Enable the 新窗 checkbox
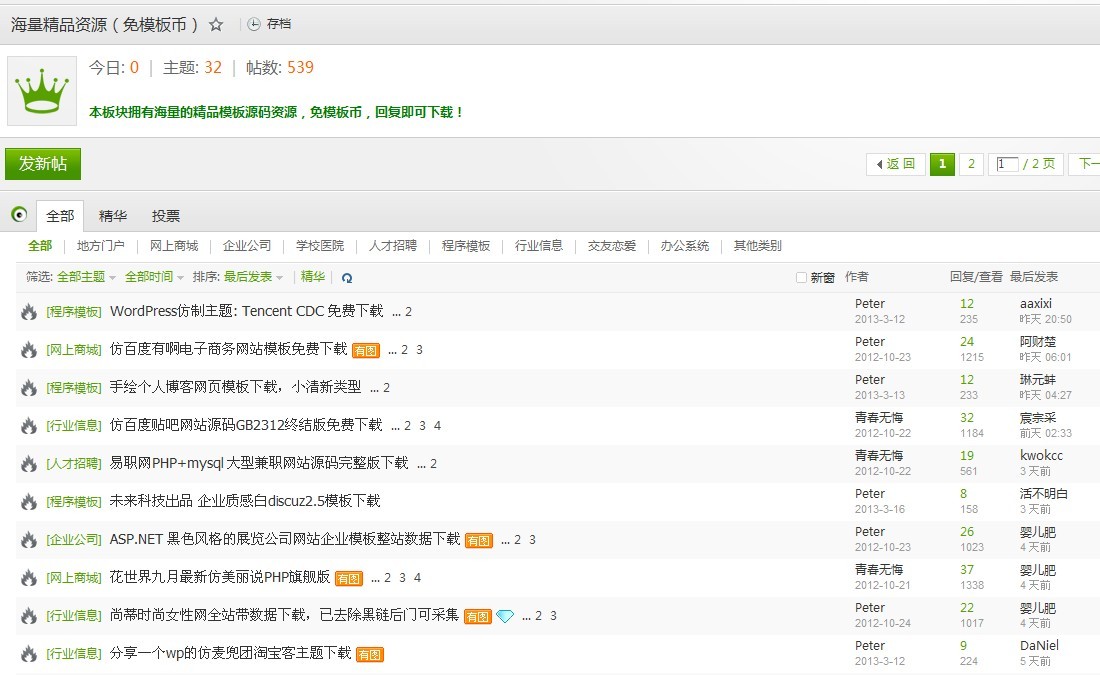 [x=801, y=278]
